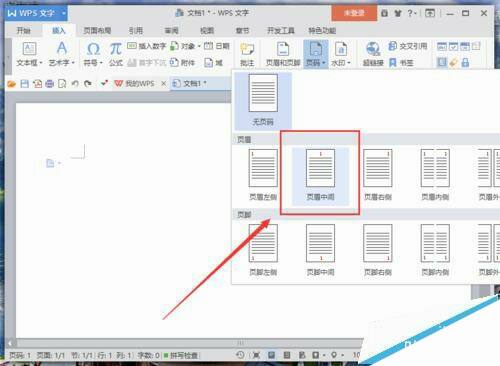Redo the last action
Viewport: 500px width, 366px height.
pyautogui.click(x=88, y=84)
